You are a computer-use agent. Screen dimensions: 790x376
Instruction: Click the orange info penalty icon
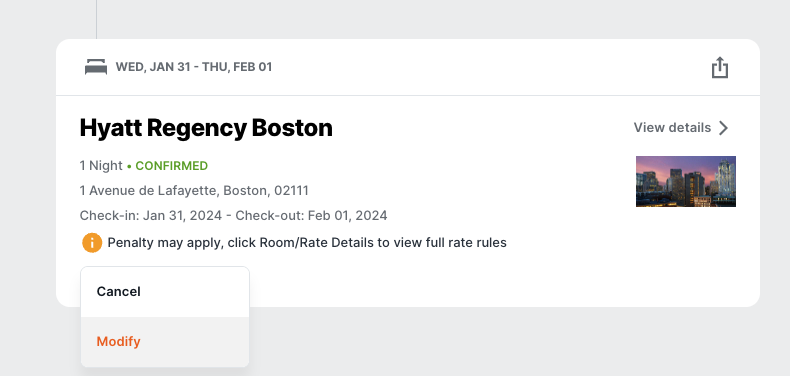(x=92, y=243)
